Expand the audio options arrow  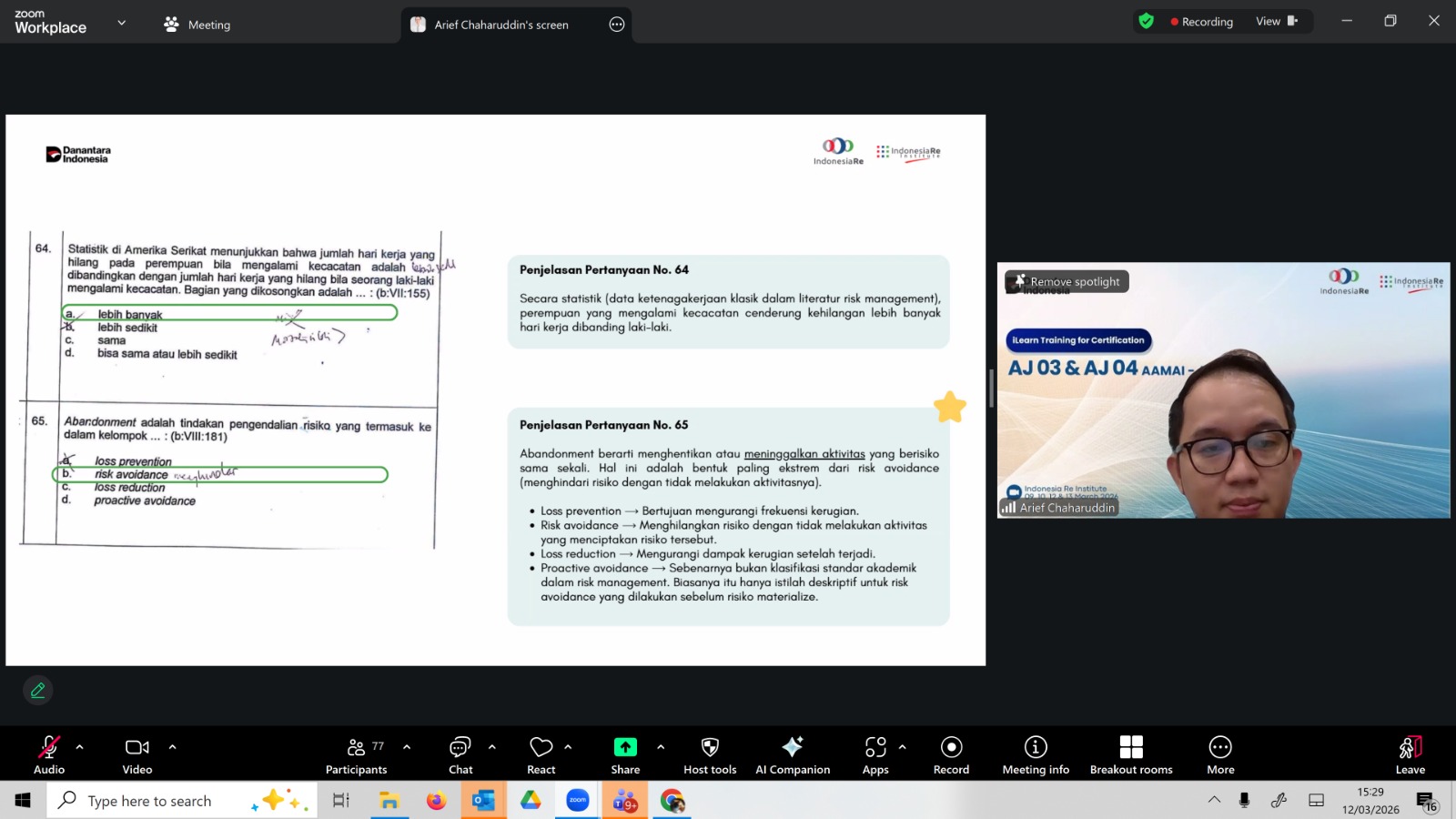point(80,747)
